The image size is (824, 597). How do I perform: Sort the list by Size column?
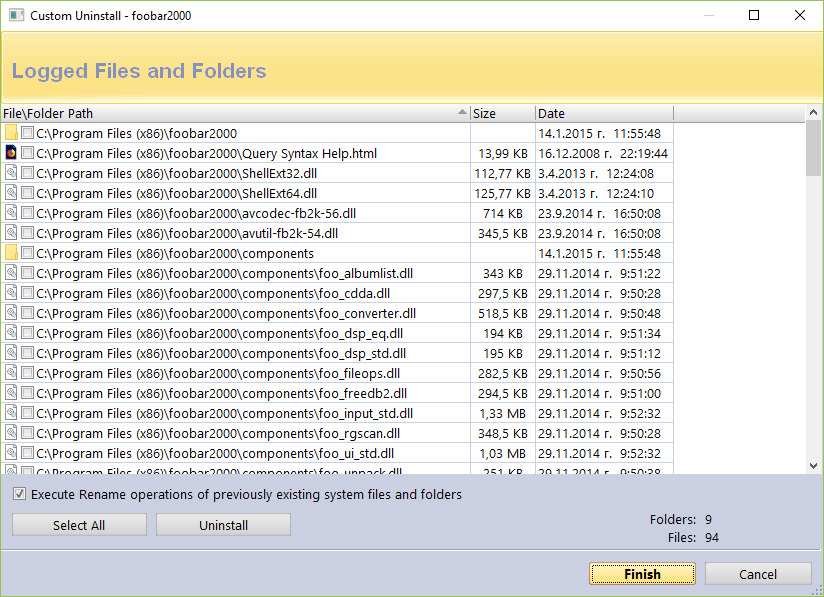[502, 114]
